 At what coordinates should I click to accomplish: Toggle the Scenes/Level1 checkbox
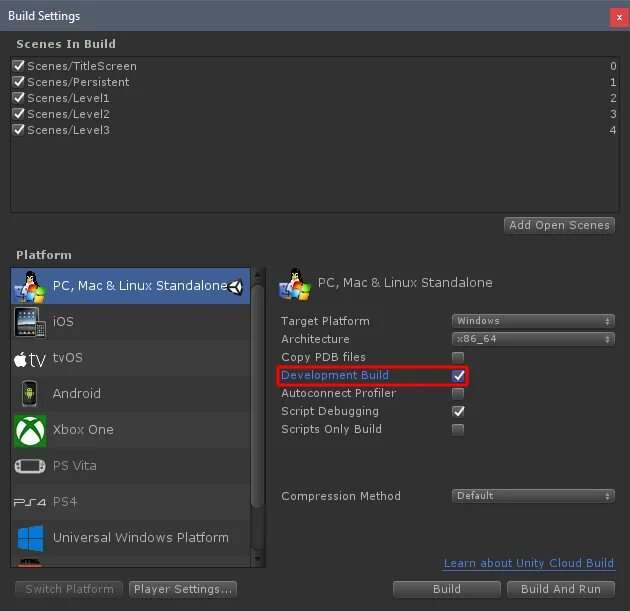(18, 98)
